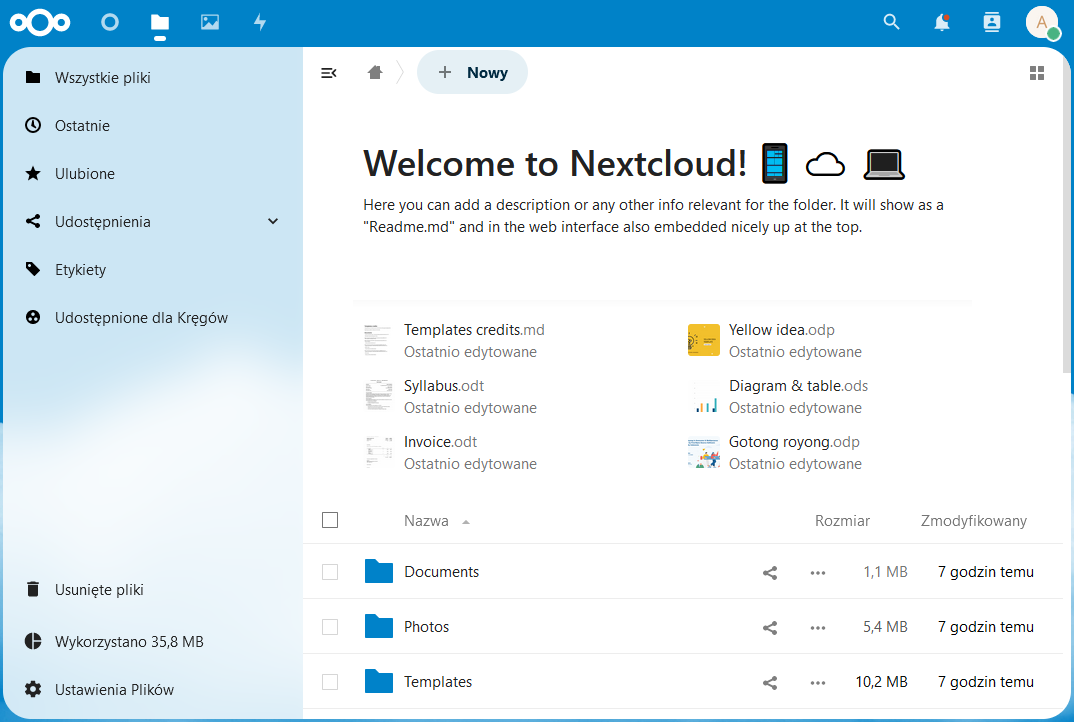Open the Dashboard app from top bar
The width and height of the screenshot is (1074, 722).
click(110, 23)
